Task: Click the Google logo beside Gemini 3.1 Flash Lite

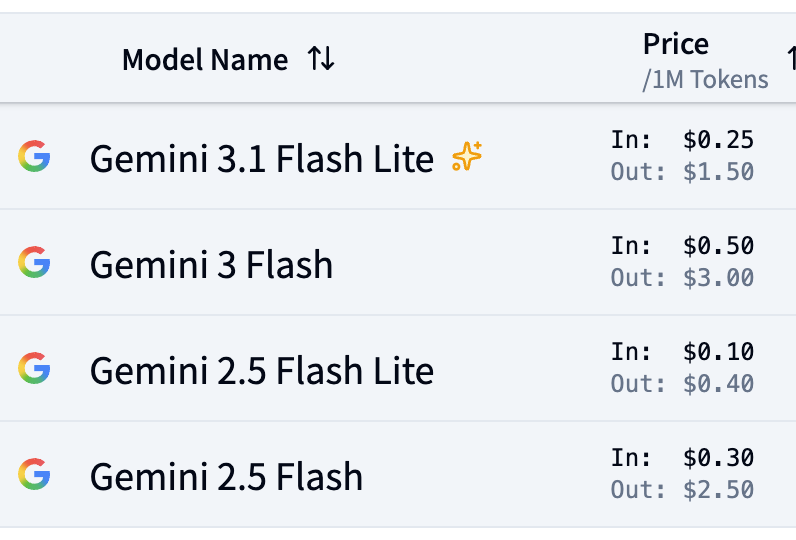Action: click(34, 156)
